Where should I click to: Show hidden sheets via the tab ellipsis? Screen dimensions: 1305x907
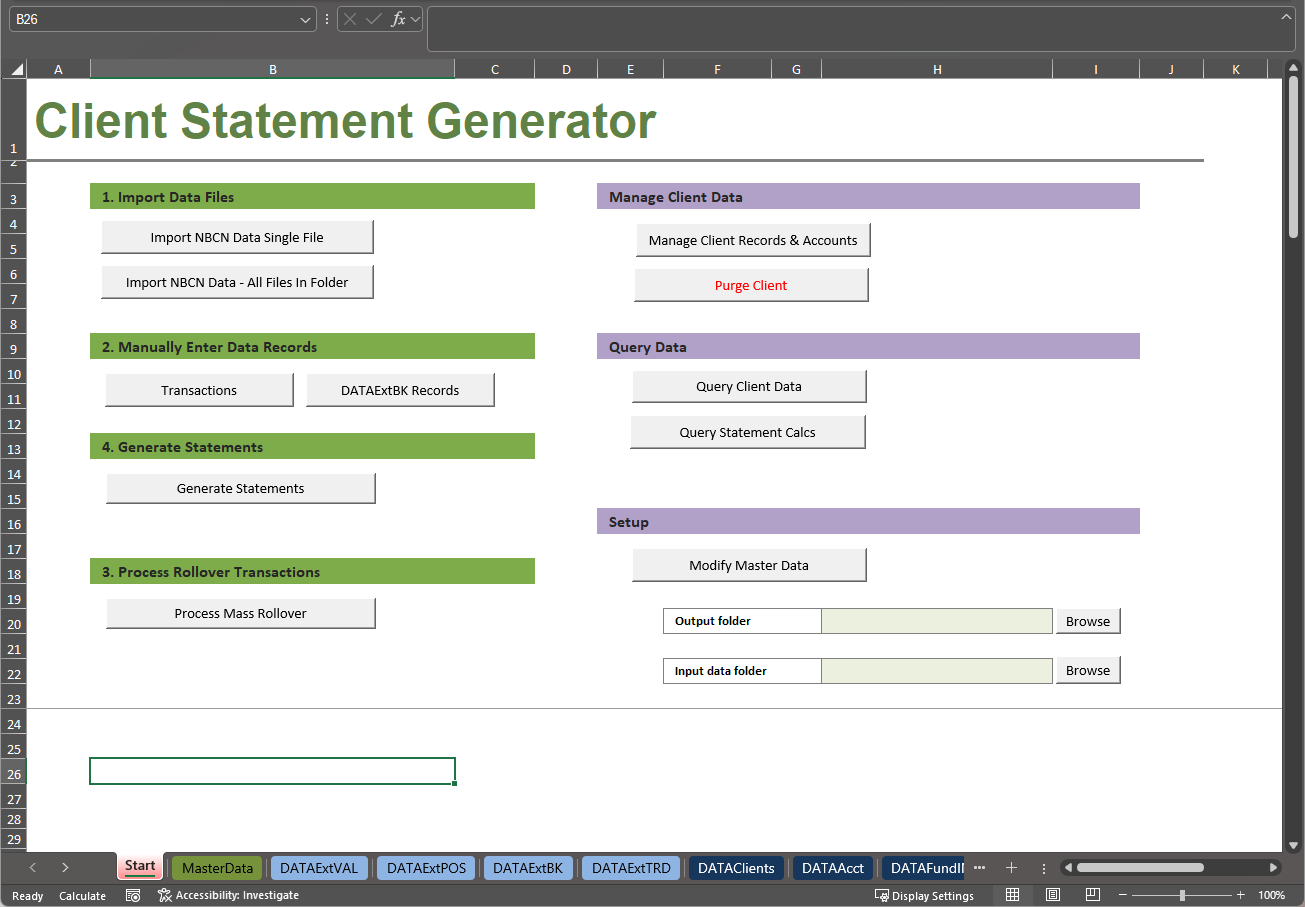click(979, 867)
